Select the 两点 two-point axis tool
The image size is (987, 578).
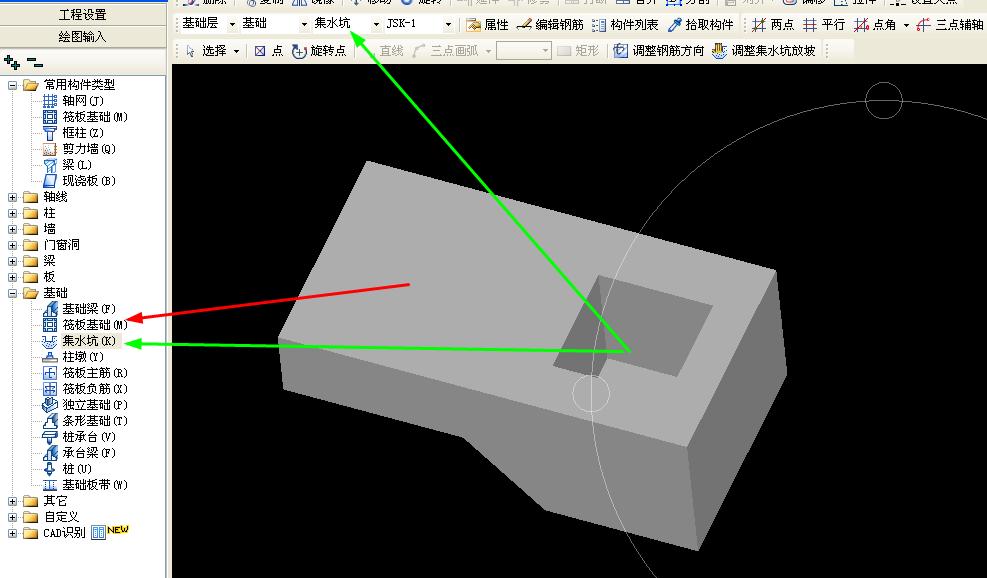pyautogui.click(x=773, y=25)
